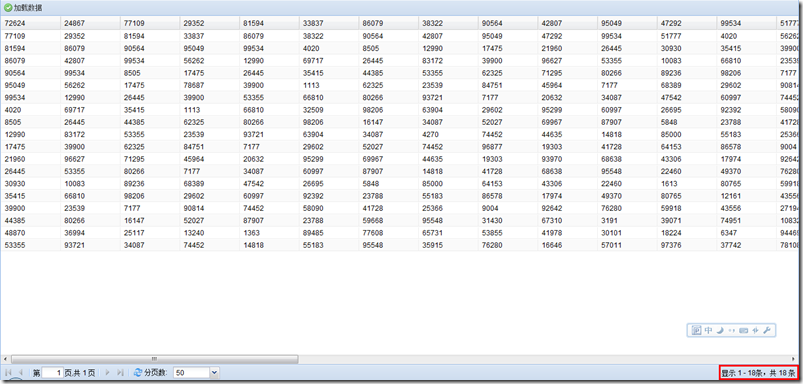Select the cell containing 6347
The image size is (803, 384).
tap(747, 233)
